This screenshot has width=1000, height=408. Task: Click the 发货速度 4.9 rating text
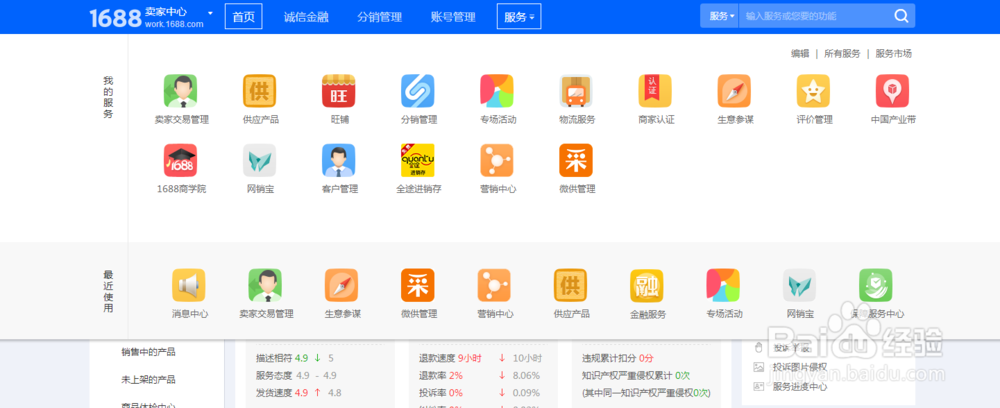(x=282, y=393)
